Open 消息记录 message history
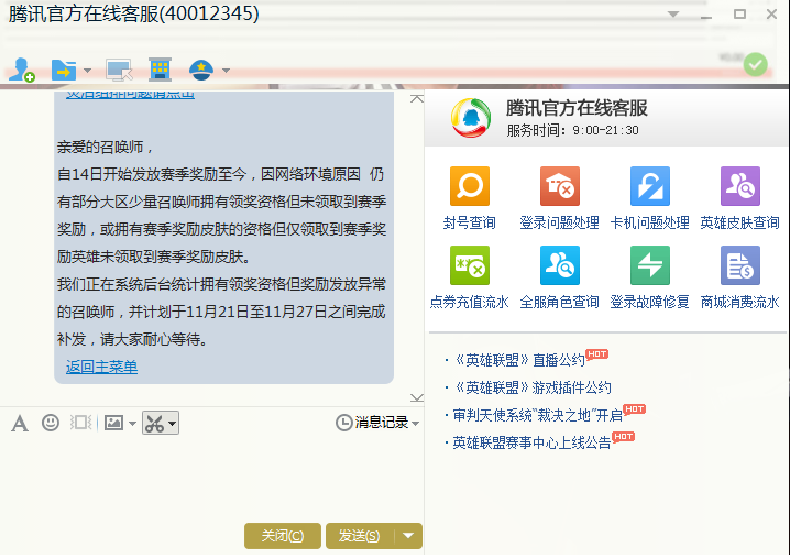The image size is (790, 555). [x=373, y=423]
